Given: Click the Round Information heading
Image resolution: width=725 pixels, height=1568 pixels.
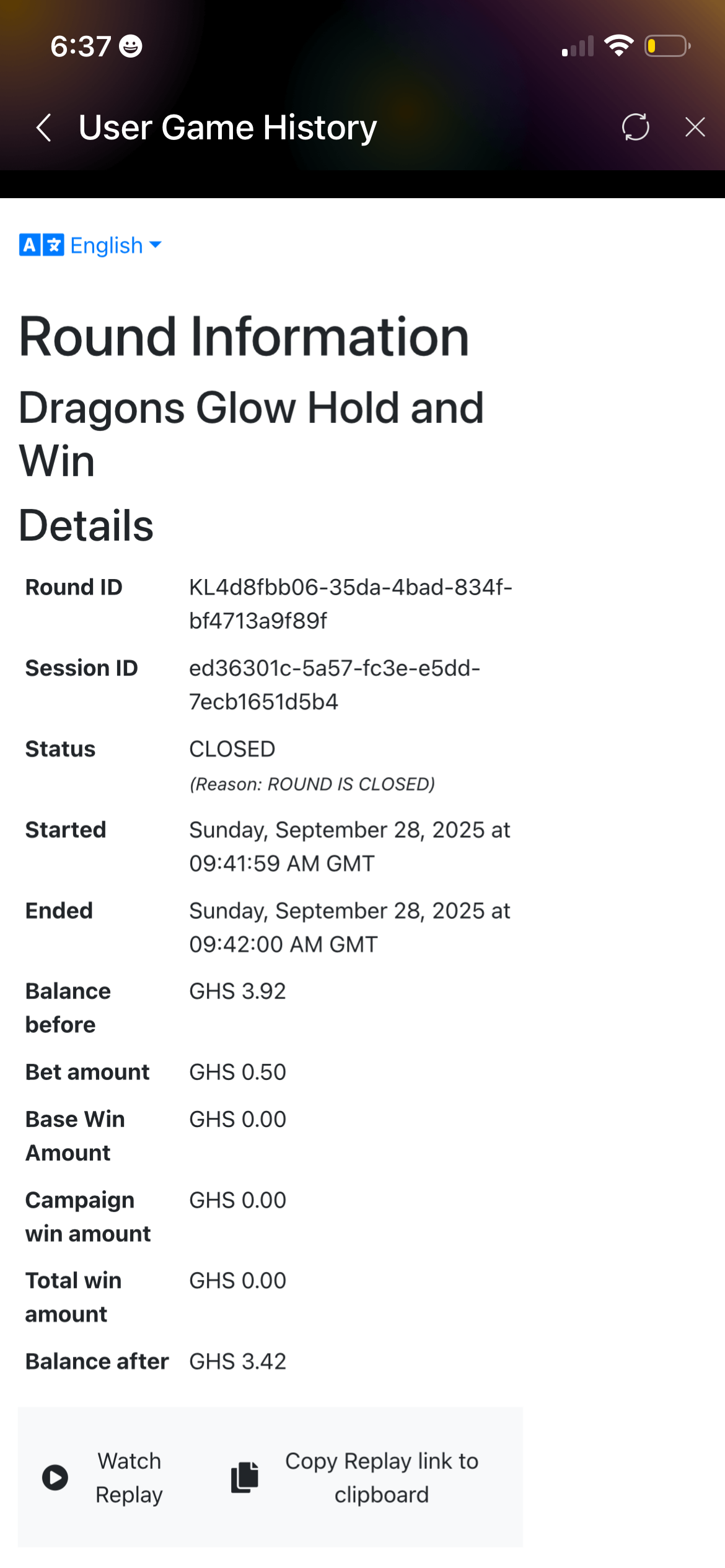Looking at the screenshot, I should tap(244, 337).
